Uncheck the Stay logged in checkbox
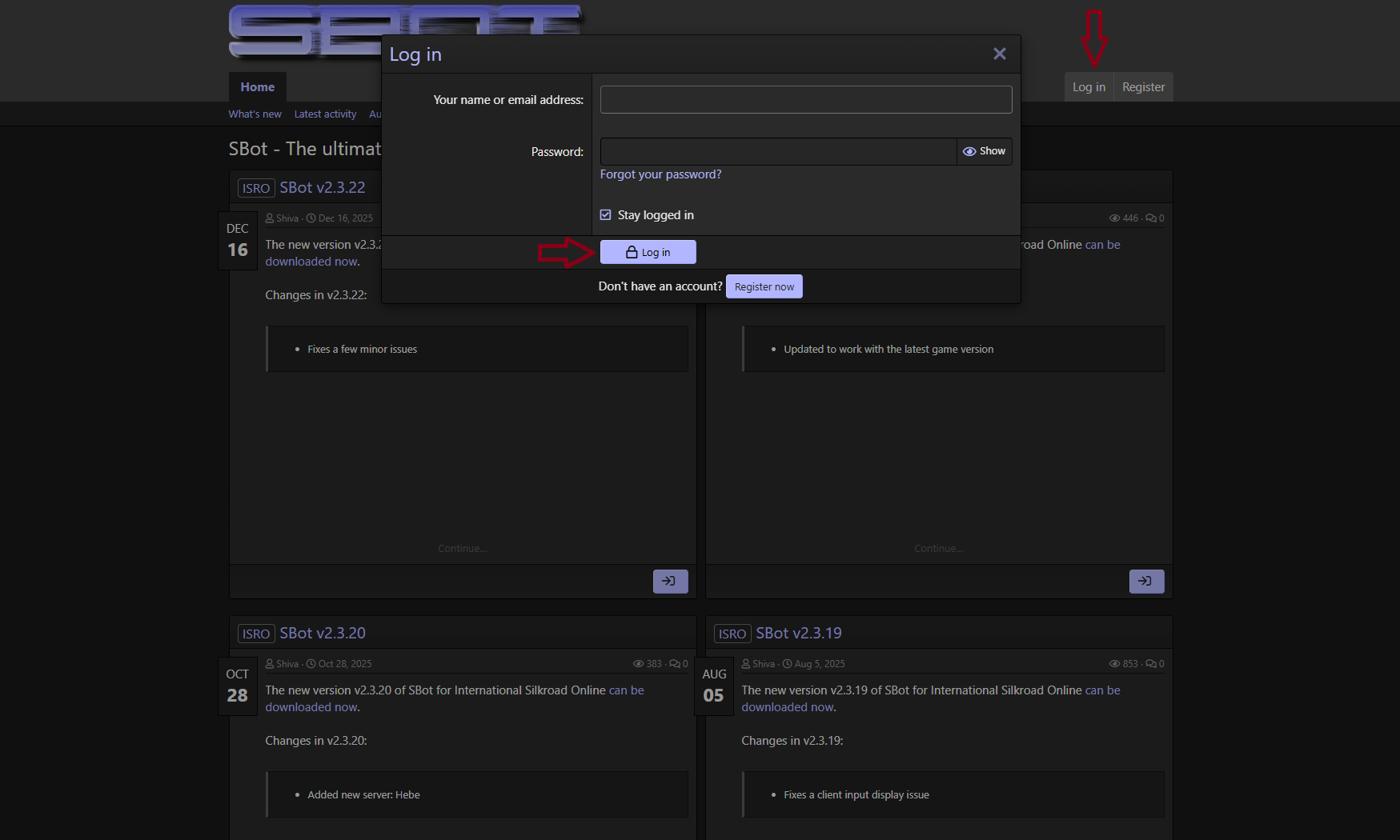The height and width of the screenshot is (840, 1400). [606, 215]
